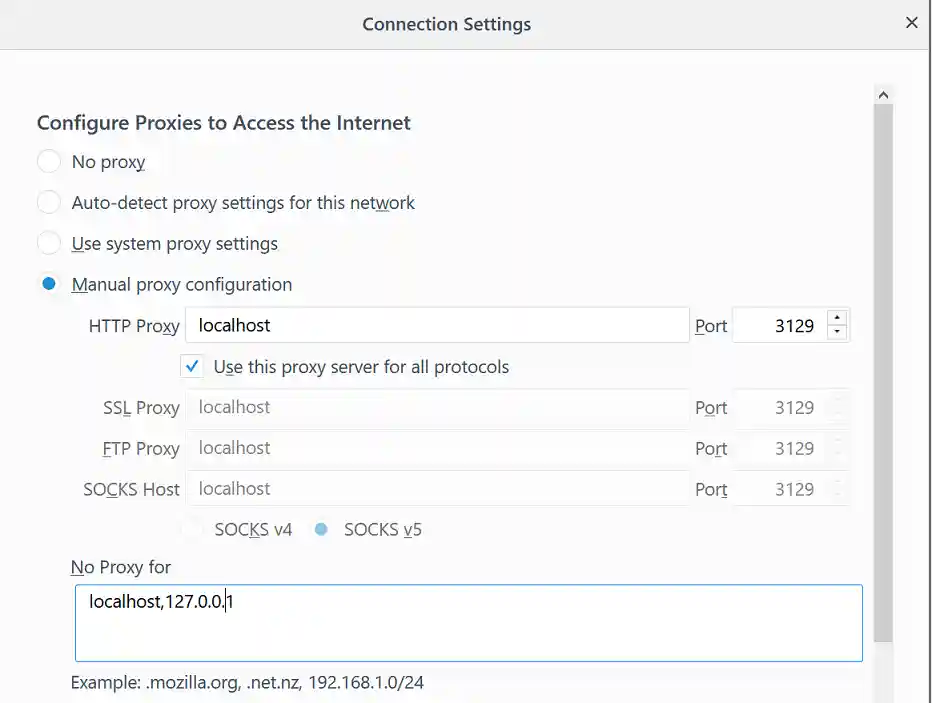Click the scrollbar up arrow

click(883, 95)
